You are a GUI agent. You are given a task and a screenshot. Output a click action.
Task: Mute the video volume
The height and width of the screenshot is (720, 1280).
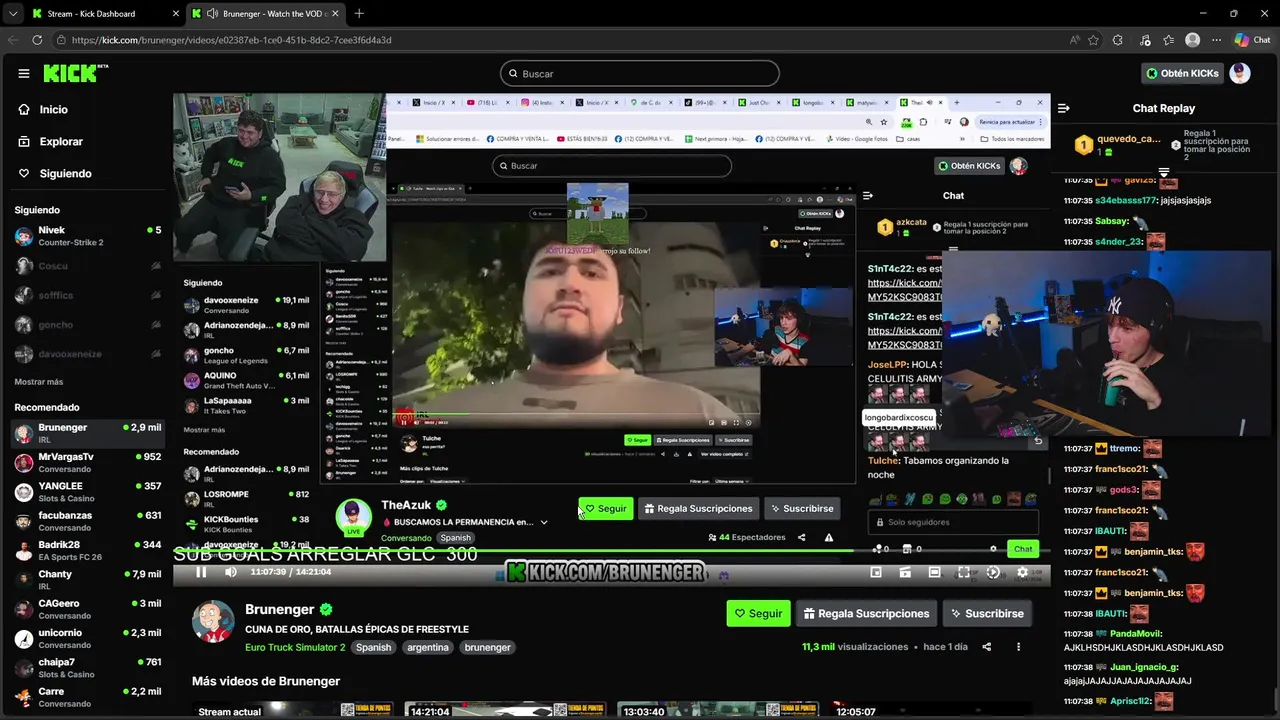click(x=231, y=572)
